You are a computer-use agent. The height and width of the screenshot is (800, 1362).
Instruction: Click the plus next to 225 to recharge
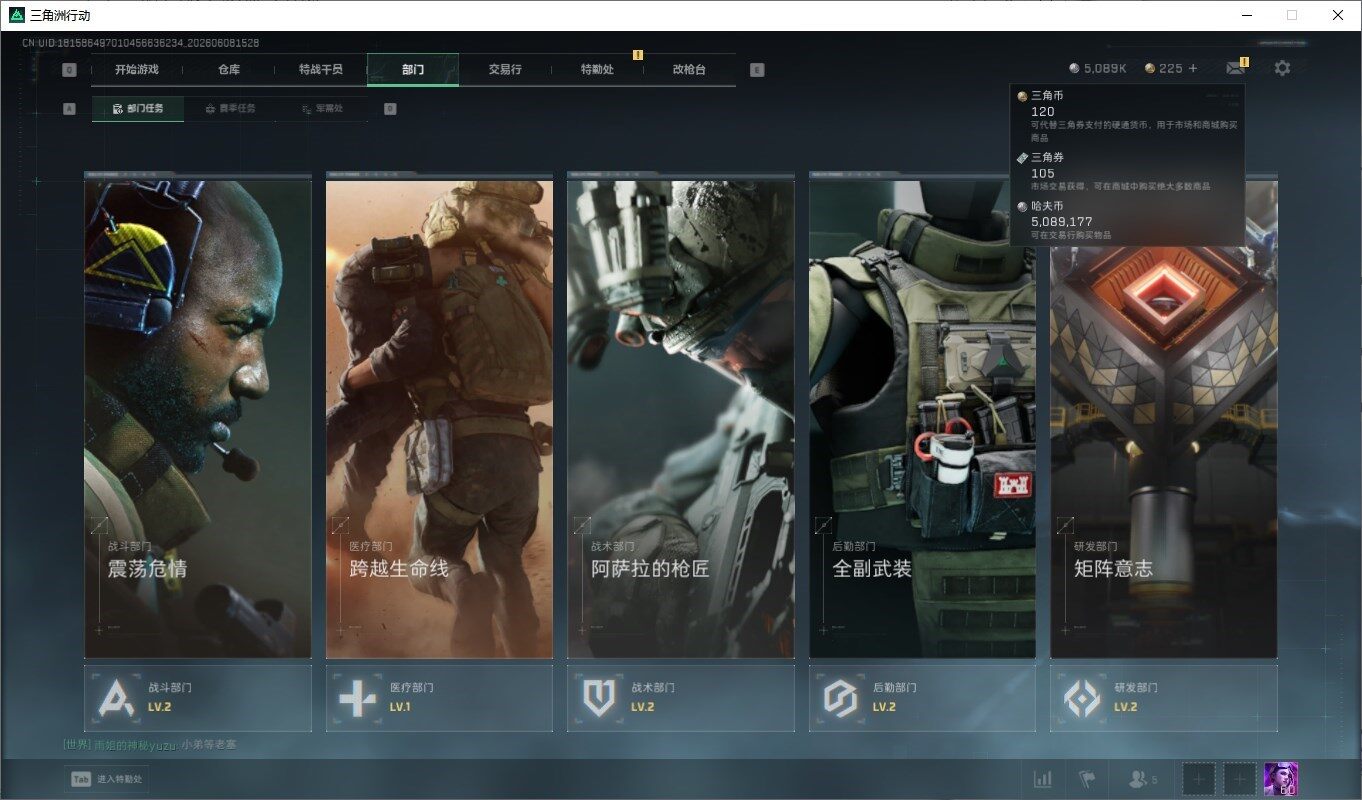point(1192,68)
